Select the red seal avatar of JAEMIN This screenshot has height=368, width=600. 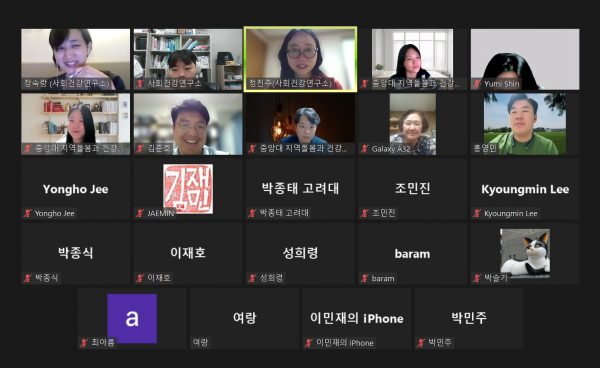point(188,189)
